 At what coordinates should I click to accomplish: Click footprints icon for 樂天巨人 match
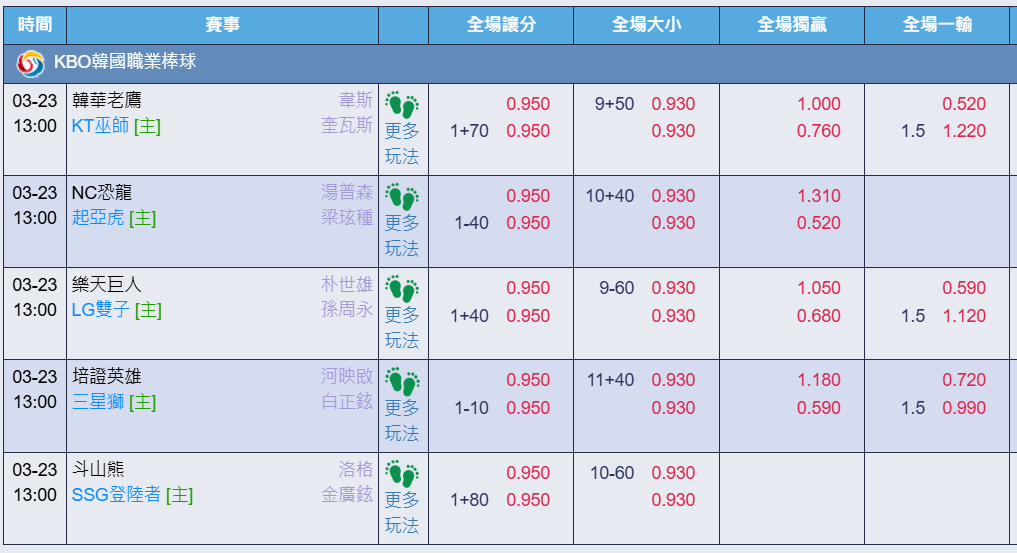[401, 288]
